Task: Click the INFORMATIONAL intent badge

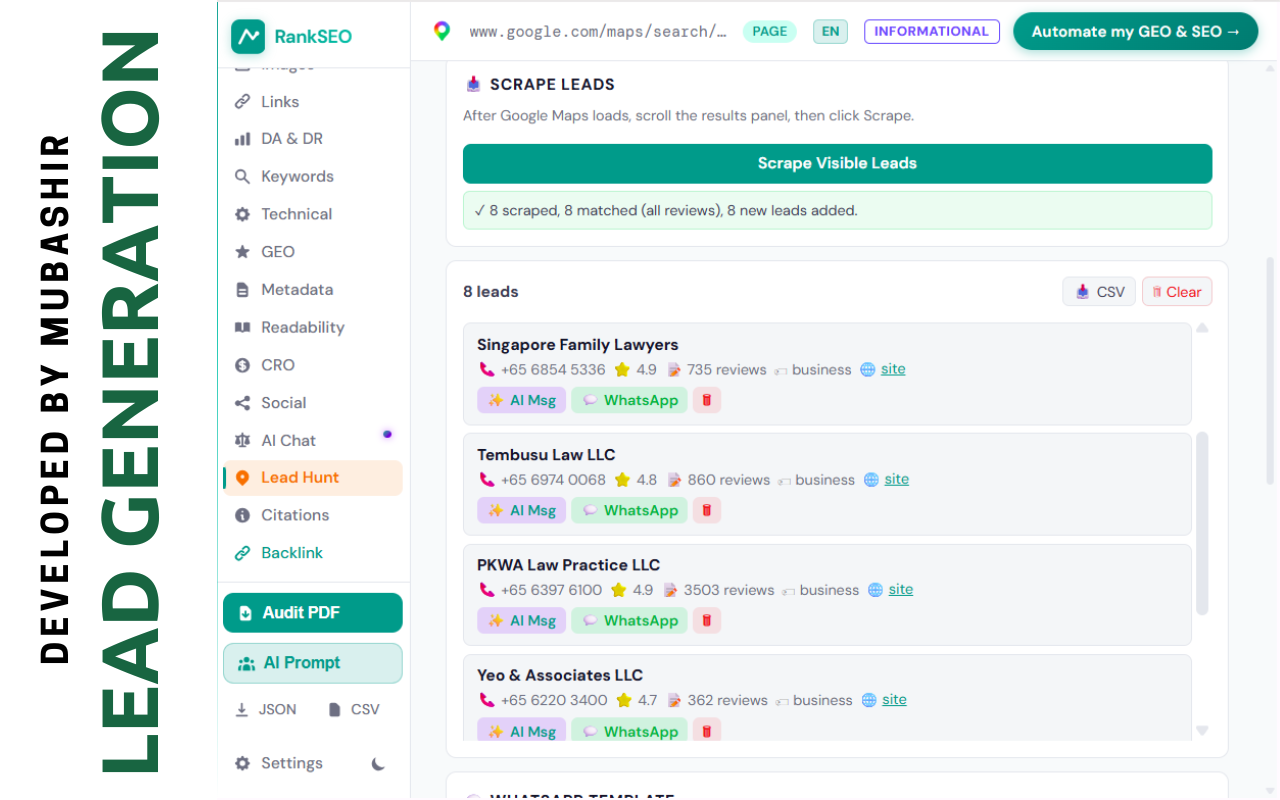Action: [932, 31]
